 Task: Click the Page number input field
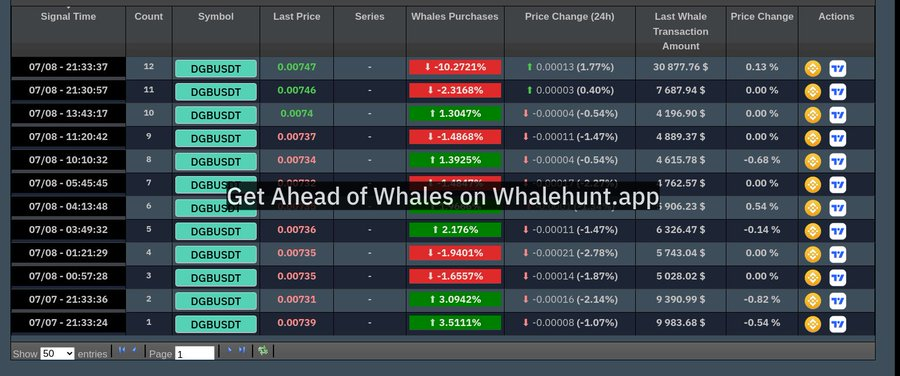coord(195,354)
